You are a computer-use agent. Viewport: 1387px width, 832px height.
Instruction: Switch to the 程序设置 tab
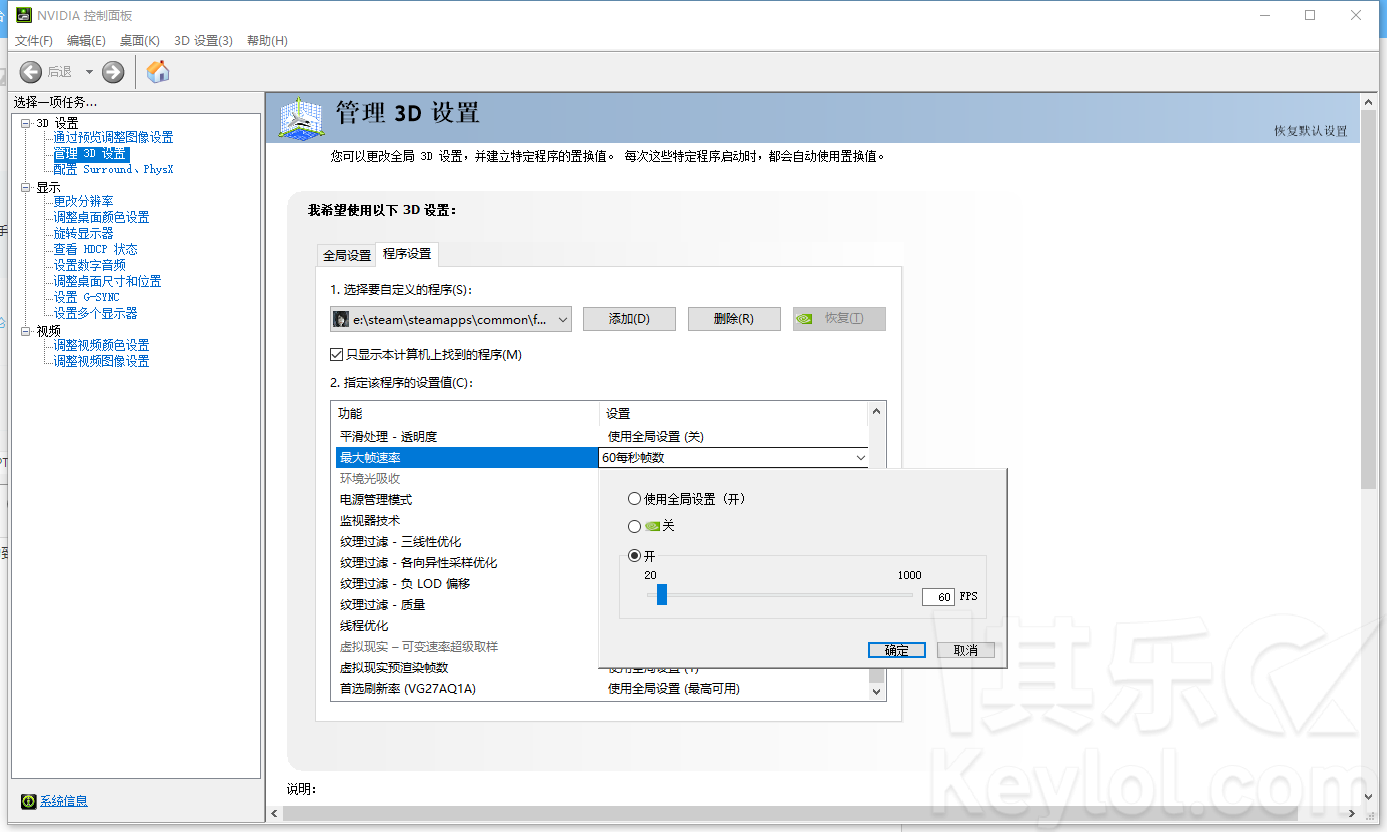tap(407, 254)
